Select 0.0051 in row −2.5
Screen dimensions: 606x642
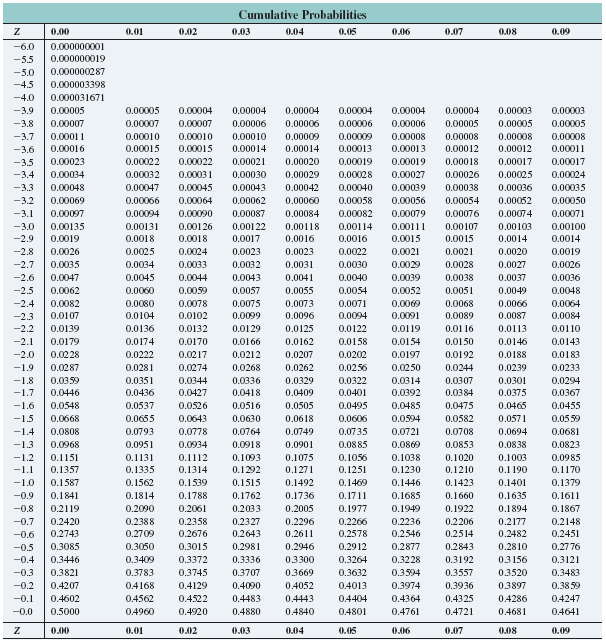coord(459,291)
